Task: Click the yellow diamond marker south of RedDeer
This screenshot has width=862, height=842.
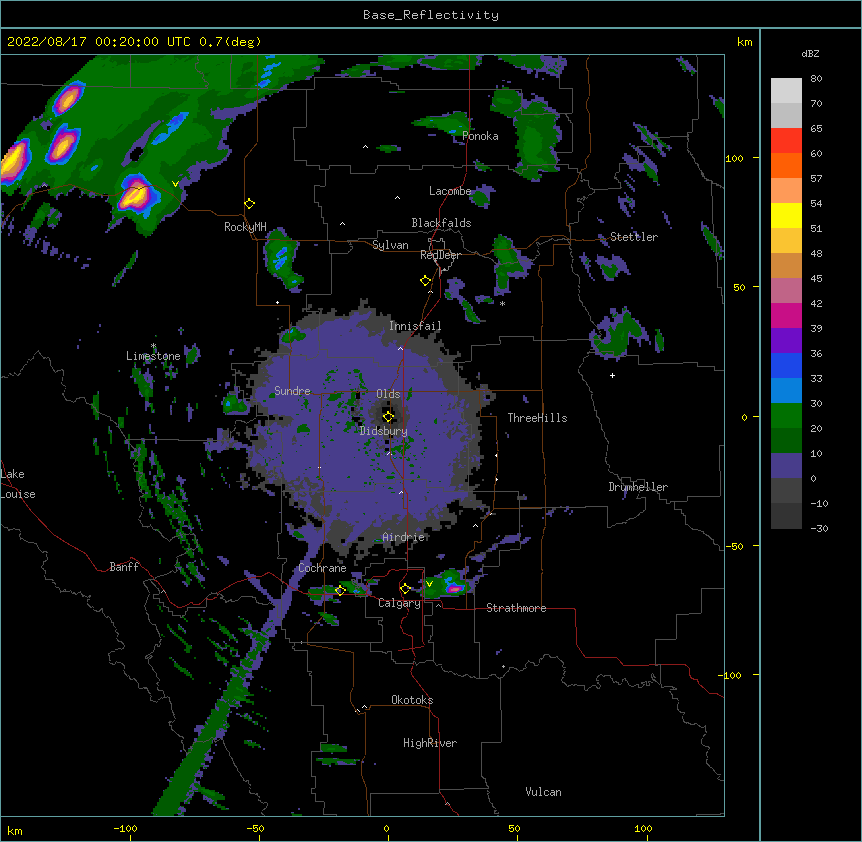Action: [x=426, y=281]
